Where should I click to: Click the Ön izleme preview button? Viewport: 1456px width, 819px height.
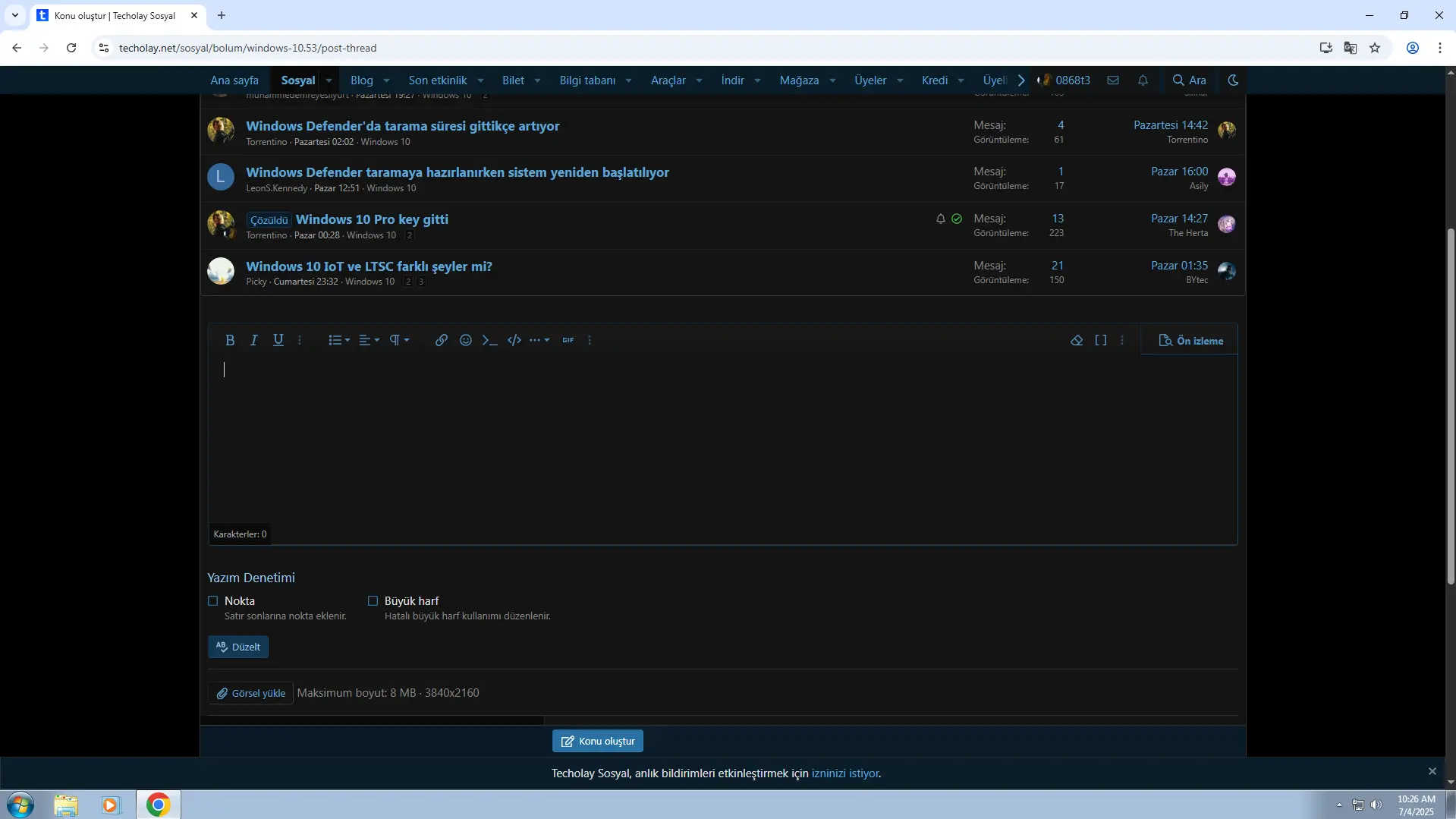(1190, 341)
